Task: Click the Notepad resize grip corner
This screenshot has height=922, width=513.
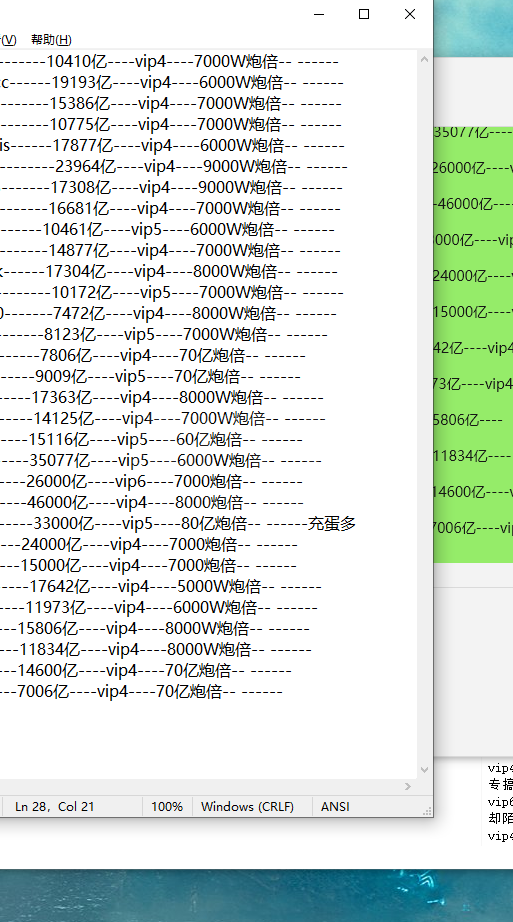Action: pyautogui.click(x=427, y=811)
